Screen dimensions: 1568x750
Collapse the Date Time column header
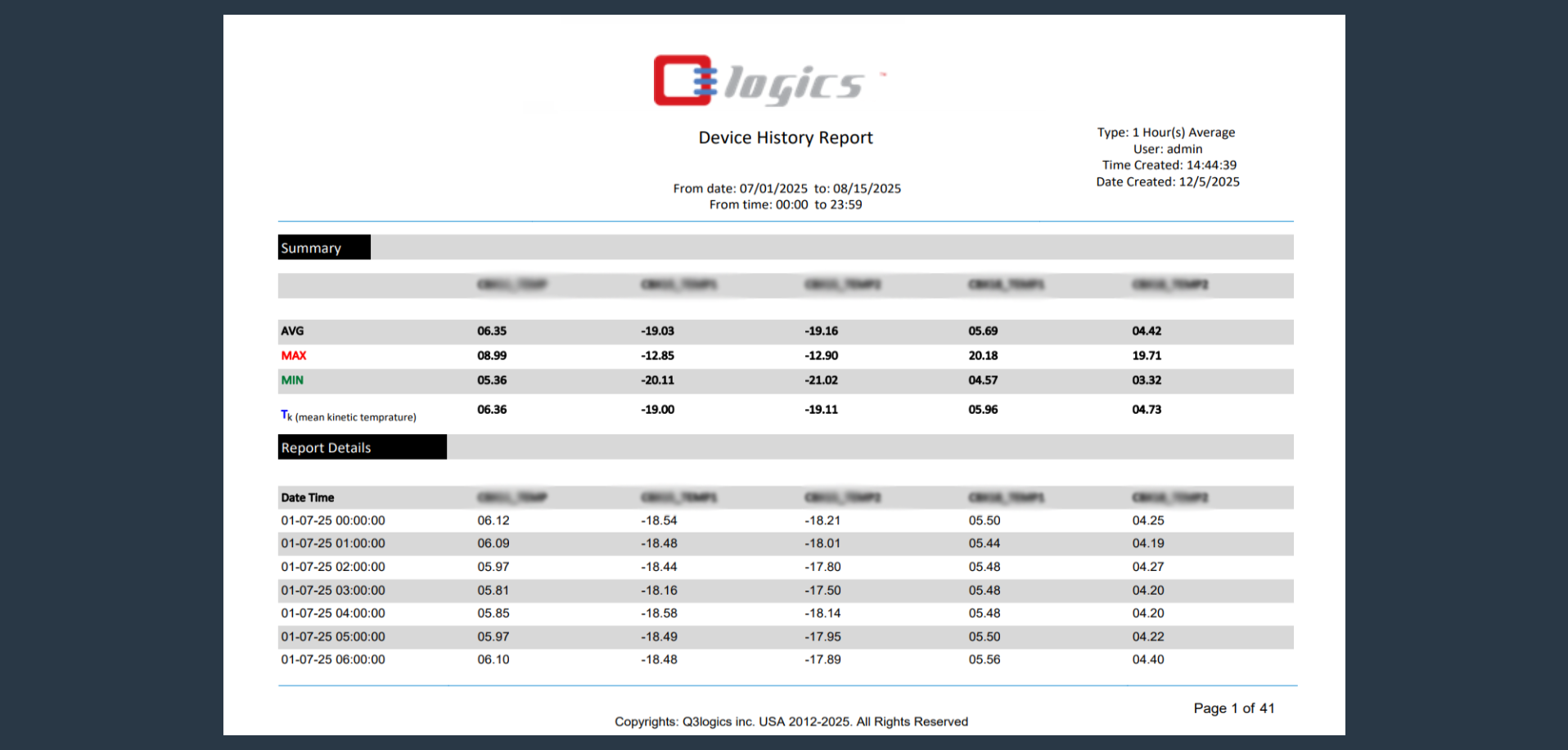pos(307,497)
